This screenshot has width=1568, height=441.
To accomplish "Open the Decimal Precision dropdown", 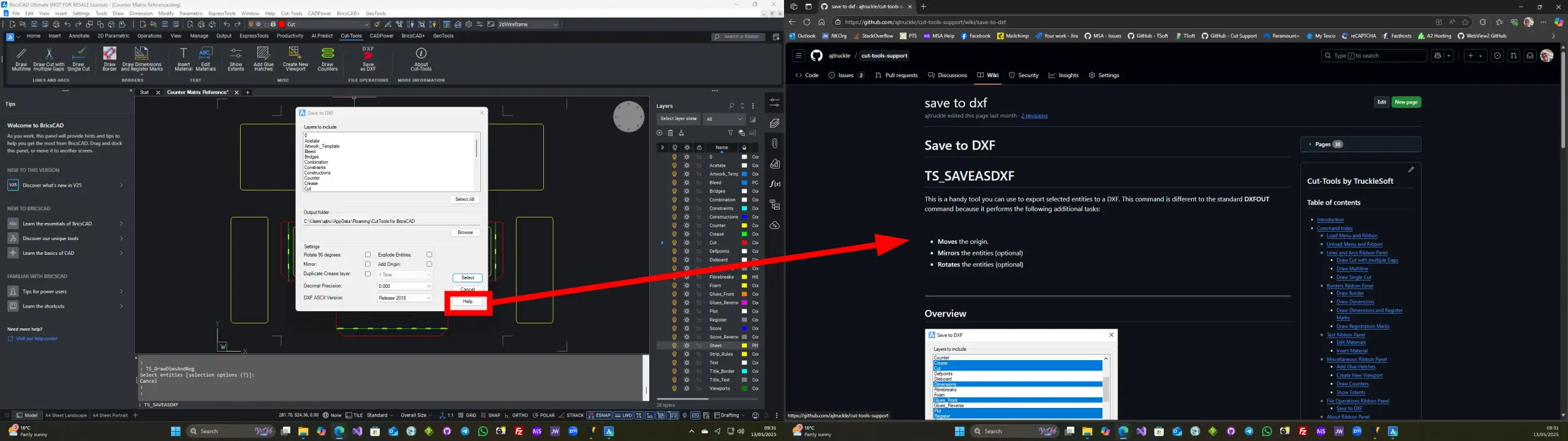I will (x=405, y=286).
